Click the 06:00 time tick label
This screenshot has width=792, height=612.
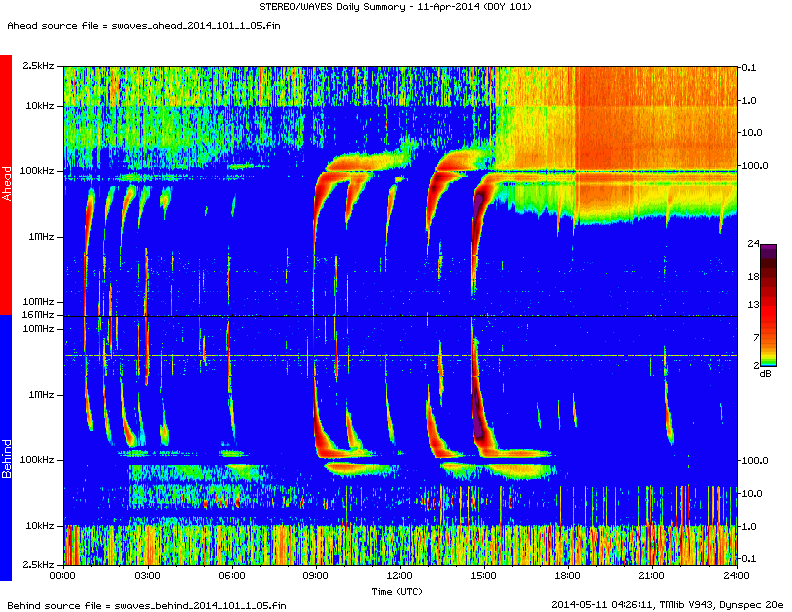pyautogui.click(x=232, y=575)
